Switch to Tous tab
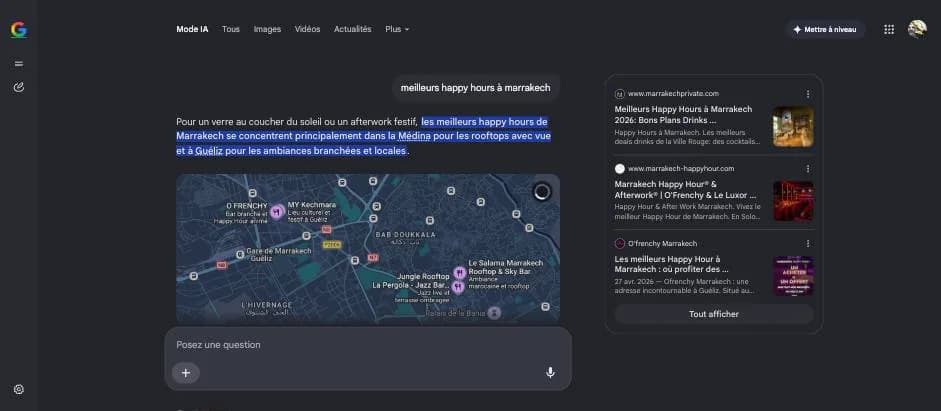The width and height of the screenshot is (941, 411). pos(230,29)
